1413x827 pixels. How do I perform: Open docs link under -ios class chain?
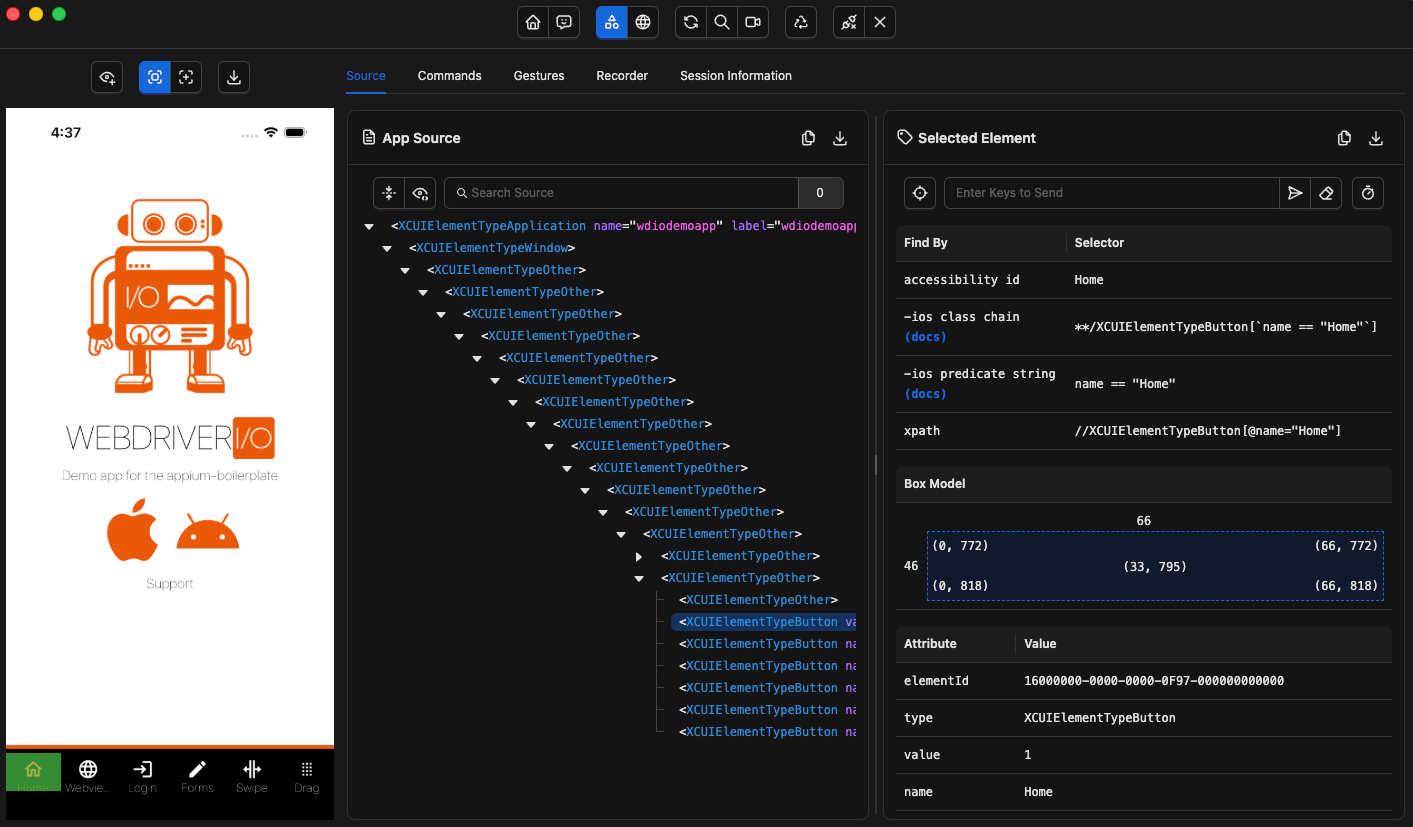pyautogui.click(x=925, y=337)
